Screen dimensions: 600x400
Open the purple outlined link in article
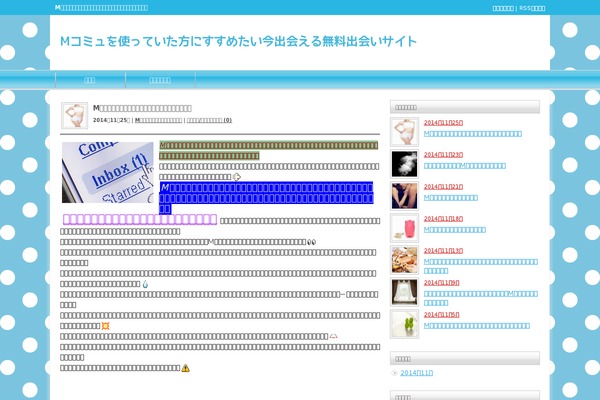coord(140,219)
